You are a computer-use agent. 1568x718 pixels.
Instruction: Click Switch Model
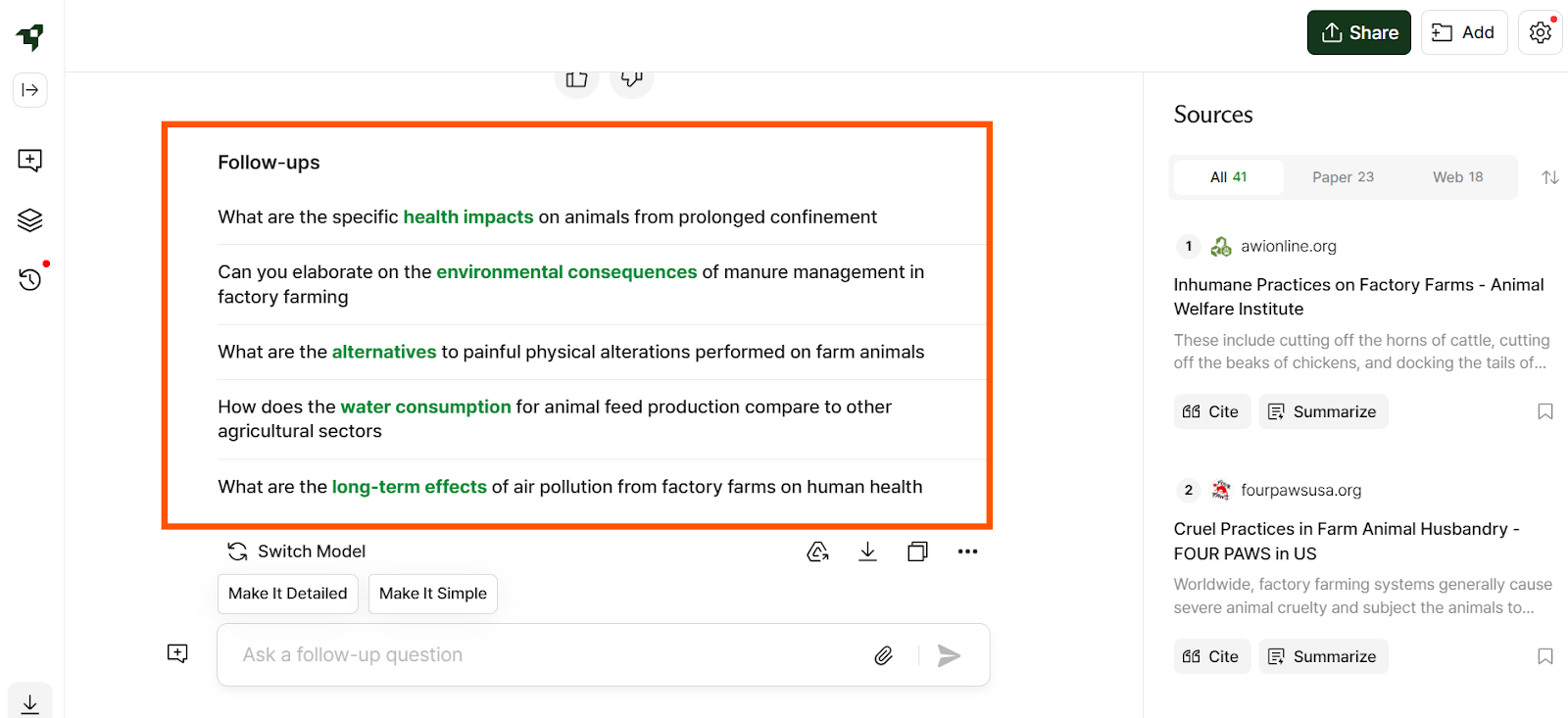[x=296, y=551]
